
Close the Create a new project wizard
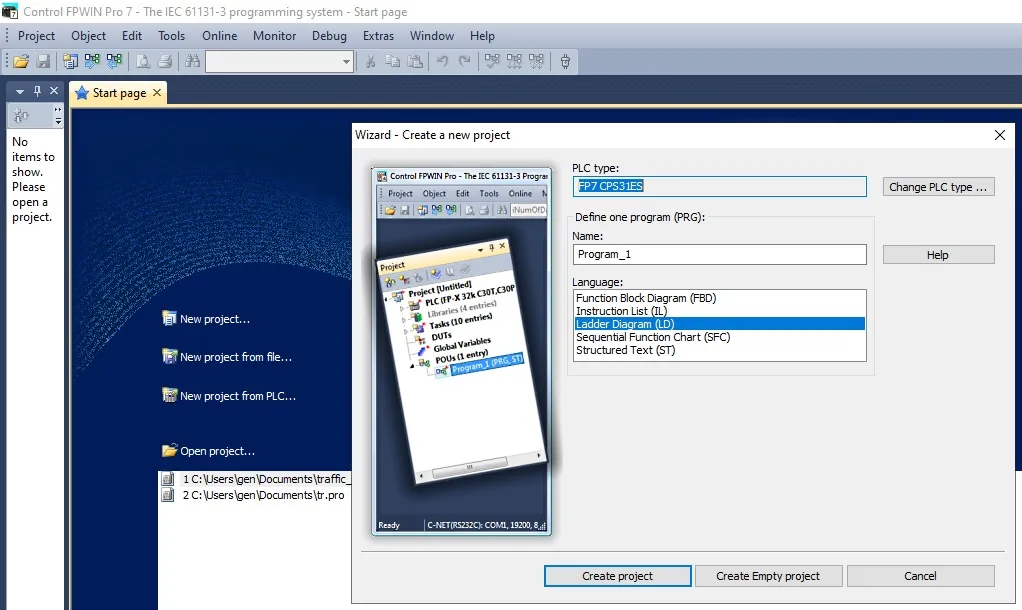click(x=1000, y=135)
